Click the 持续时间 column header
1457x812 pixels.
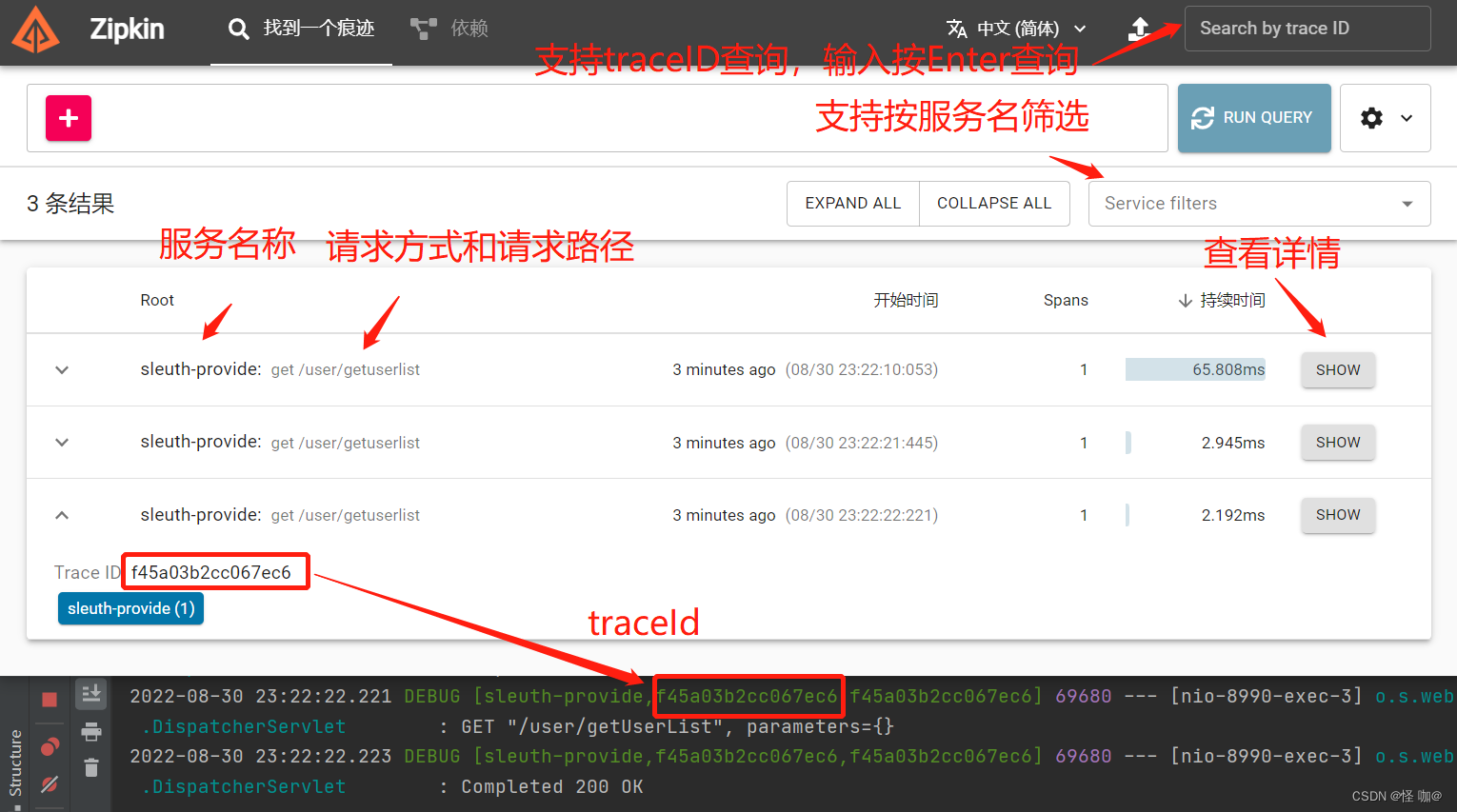pos(1232,301)
